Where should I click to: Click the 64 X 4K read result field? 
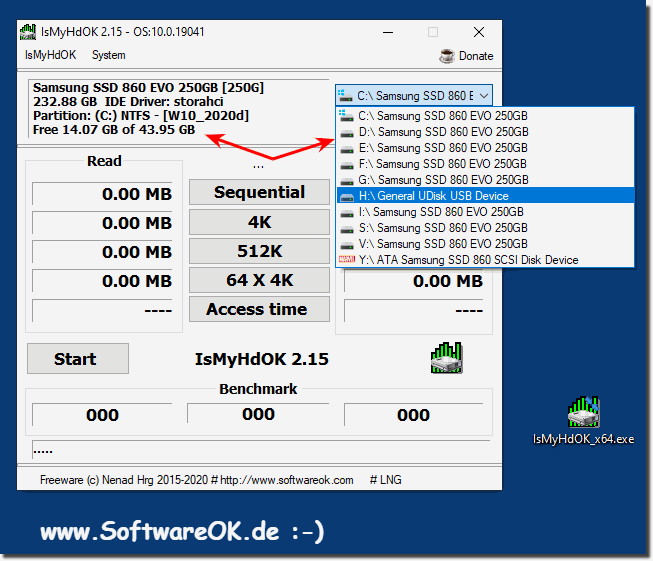pos(102,281)
